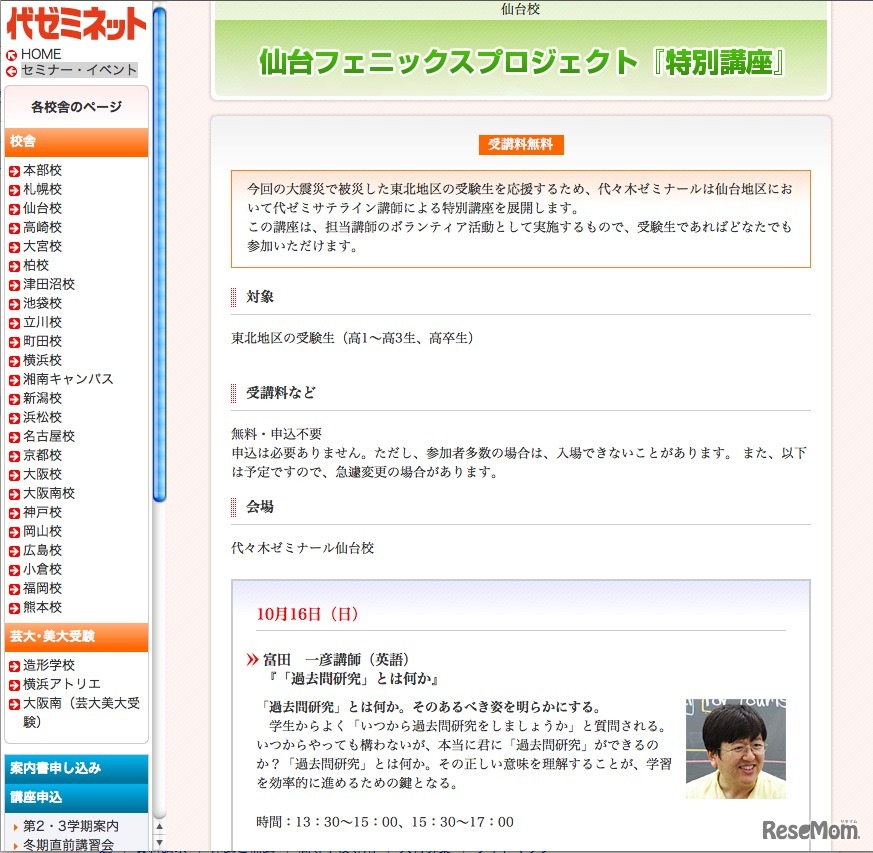Viewport: 873px width, 853px height.
Task: Open the 講座申込 menu item
Action: (x=76, y=797)
